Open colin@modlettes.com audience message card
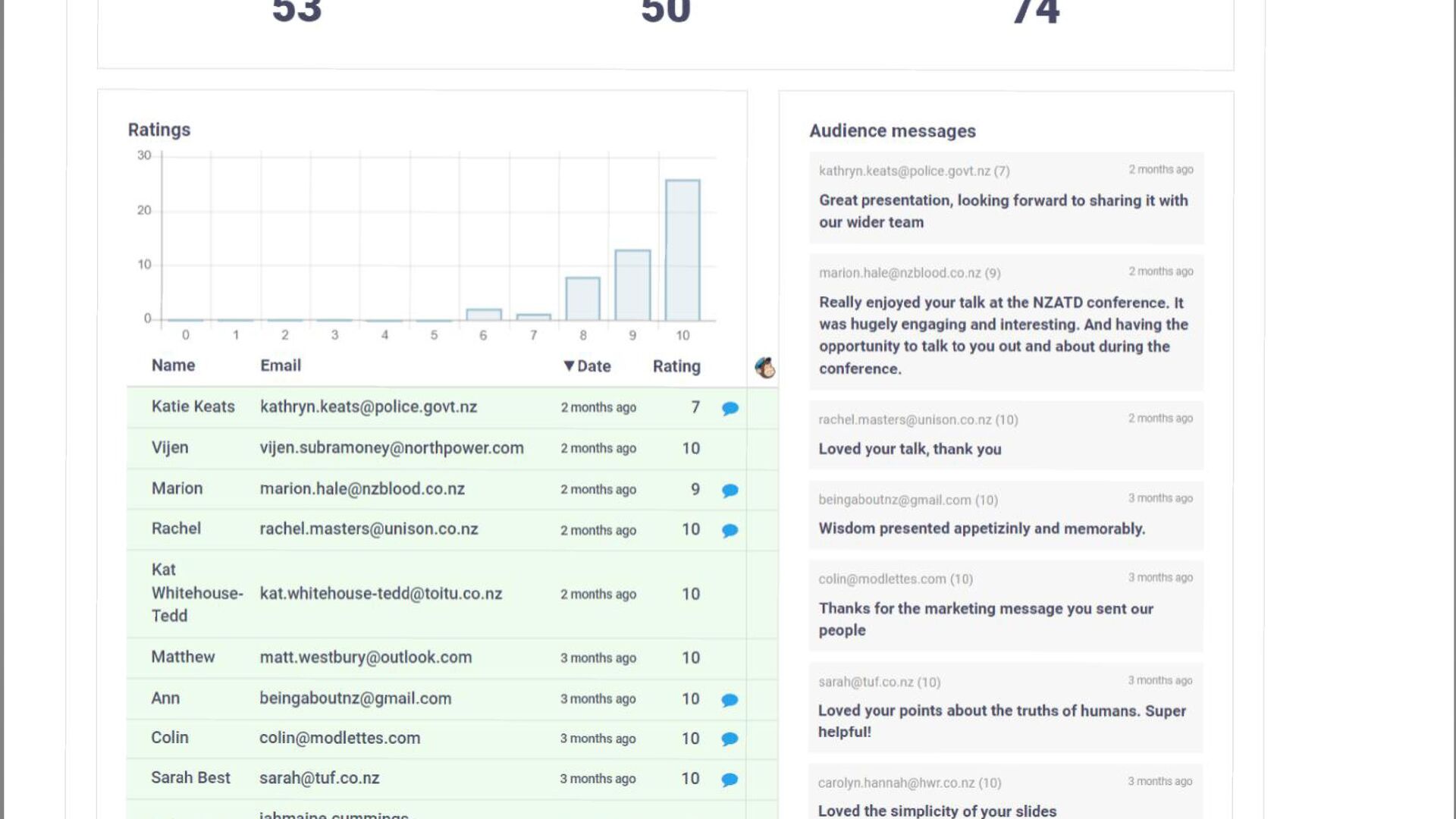1456x819 pixels. pyautogui.click(x=1006, y=607)
